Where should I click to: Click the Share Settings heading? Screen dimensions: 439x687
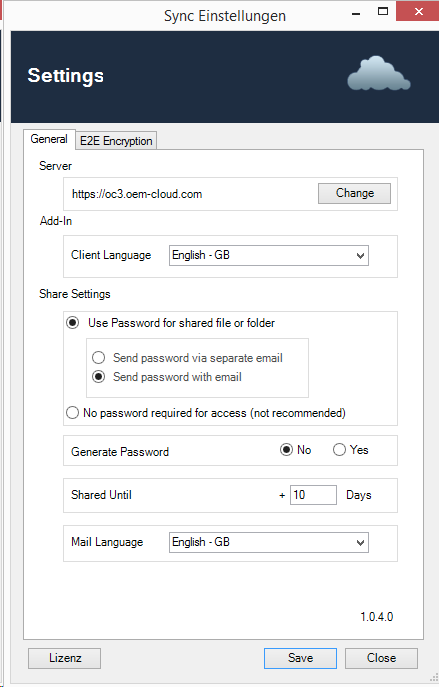tap(74, 294)
